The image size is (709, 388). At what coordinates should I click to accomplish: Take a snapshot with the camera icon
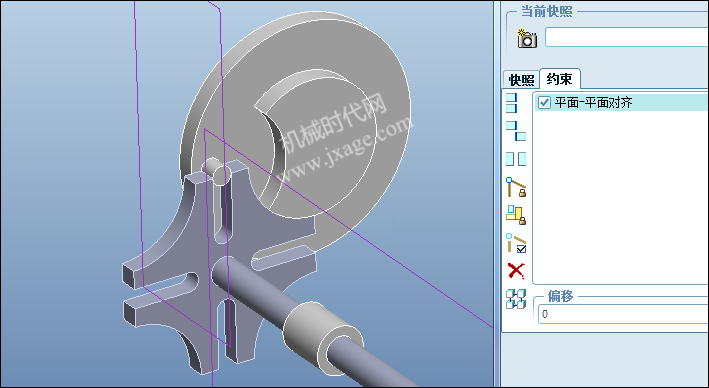(x=527, y=38)
